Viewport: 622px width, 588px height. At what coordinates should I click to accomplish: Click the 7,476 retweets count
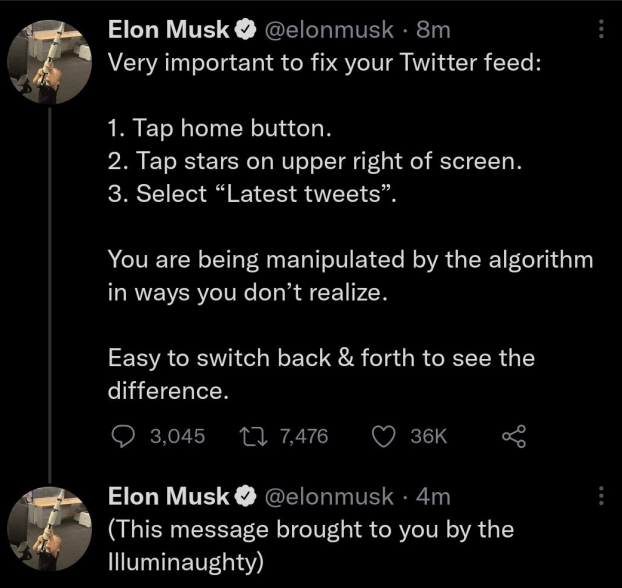coord(305,436)
